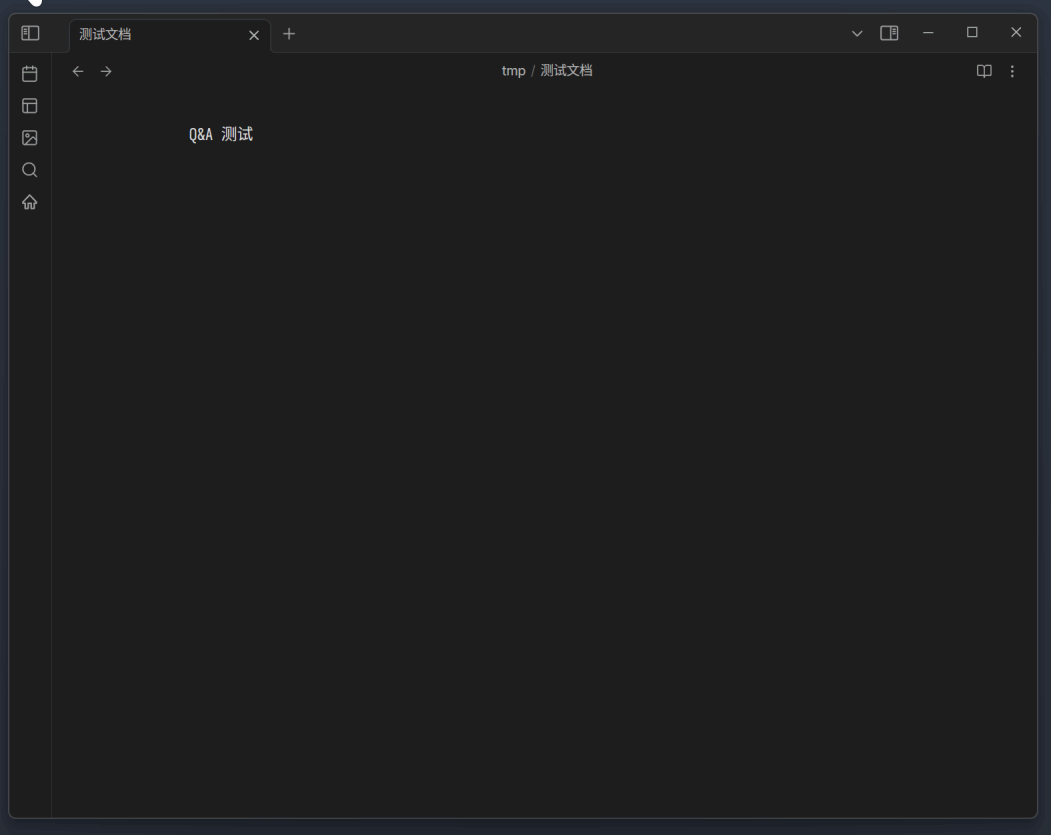
Task: Maximize the application window
Action: (x=972, y=32)
